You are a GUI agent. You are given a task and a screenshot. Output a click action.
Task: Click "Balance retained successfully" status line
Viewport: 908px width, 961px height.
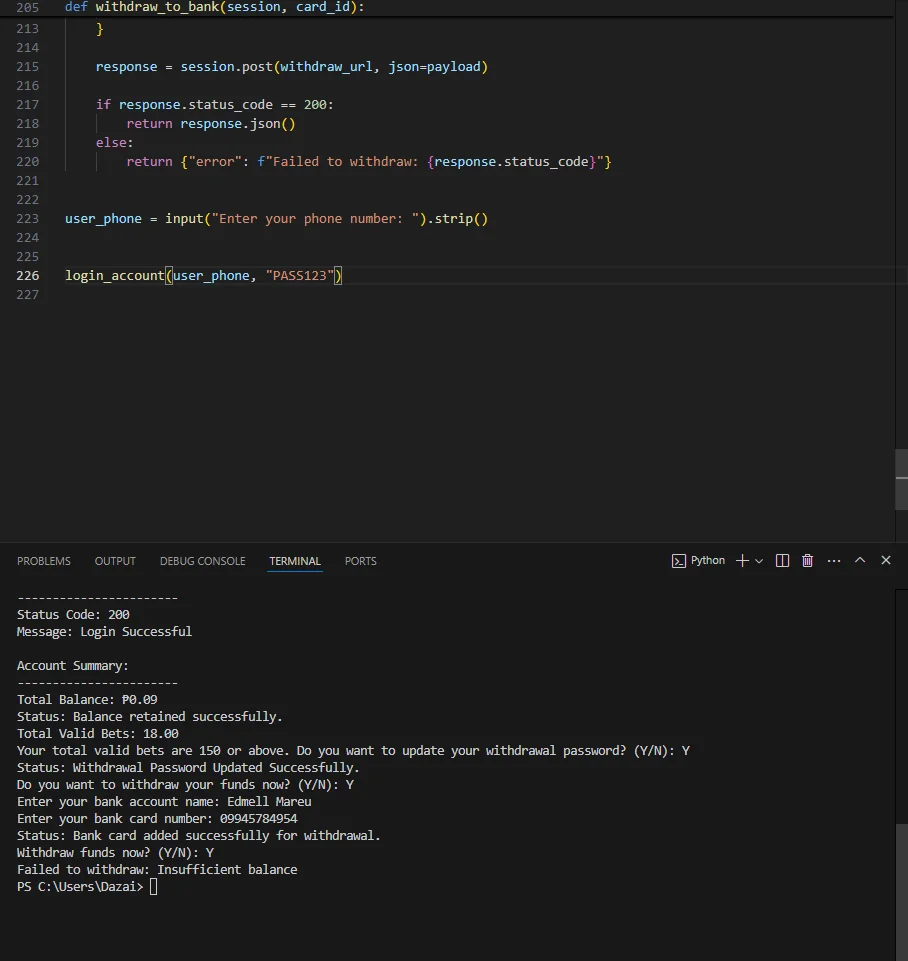[x=149, y=716]
